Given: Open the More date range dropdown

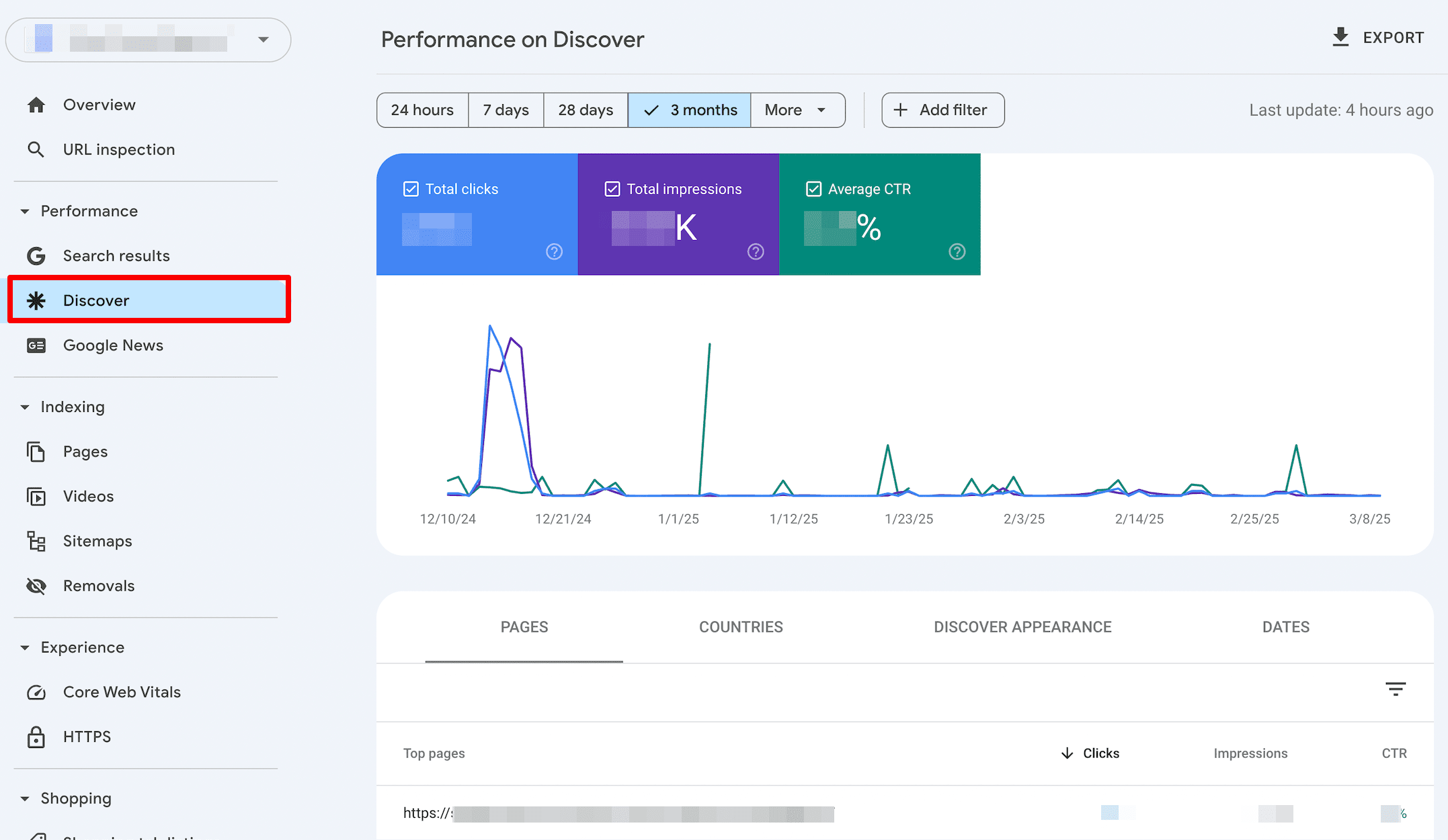Looking at the screenshot, I should pyautogui.click(x=797, y=110).
